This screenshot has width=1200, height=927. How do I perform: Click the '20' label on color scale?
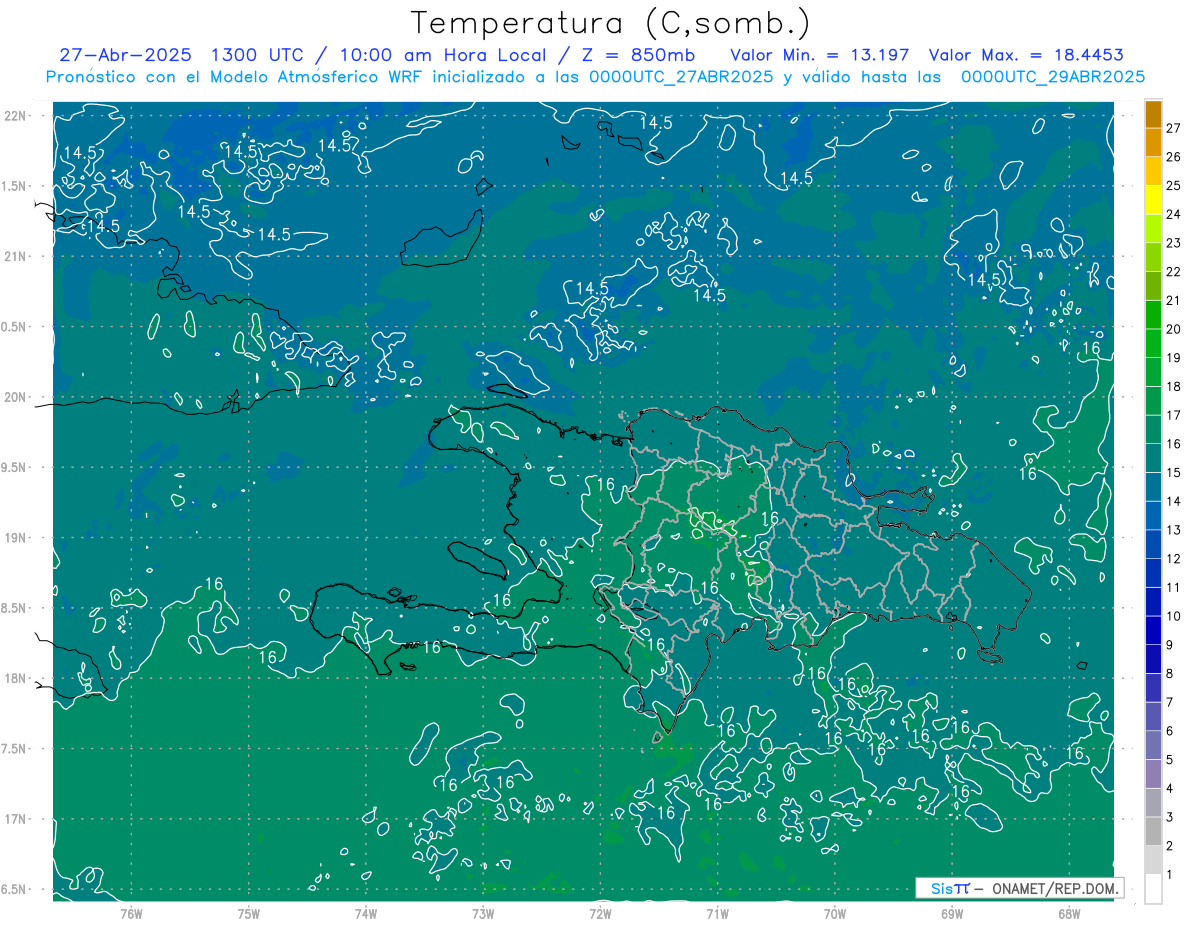point(1174,329)
